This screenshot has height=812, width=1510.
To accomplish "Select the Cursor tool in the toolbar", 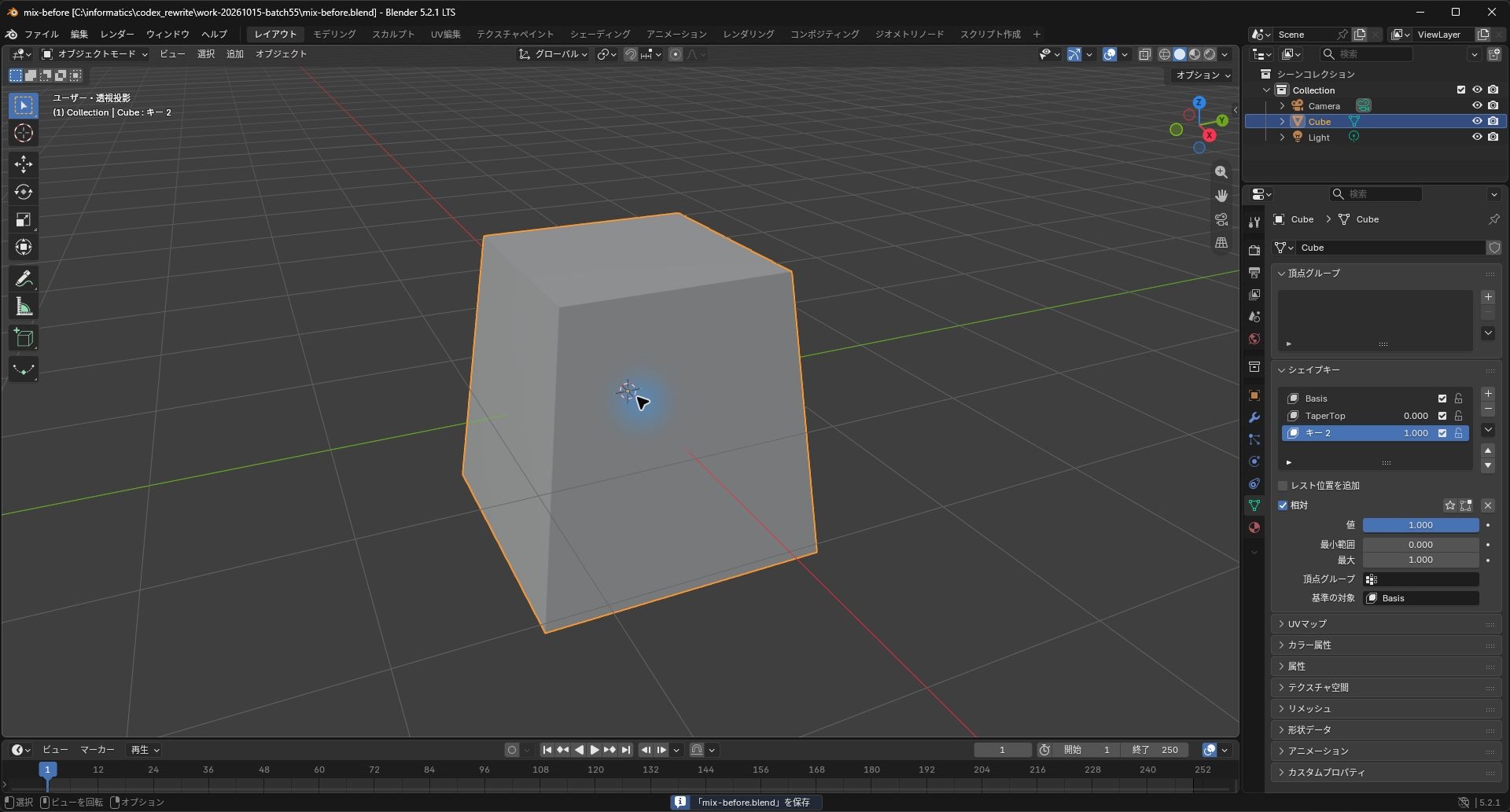I will (x=24, y=133).
